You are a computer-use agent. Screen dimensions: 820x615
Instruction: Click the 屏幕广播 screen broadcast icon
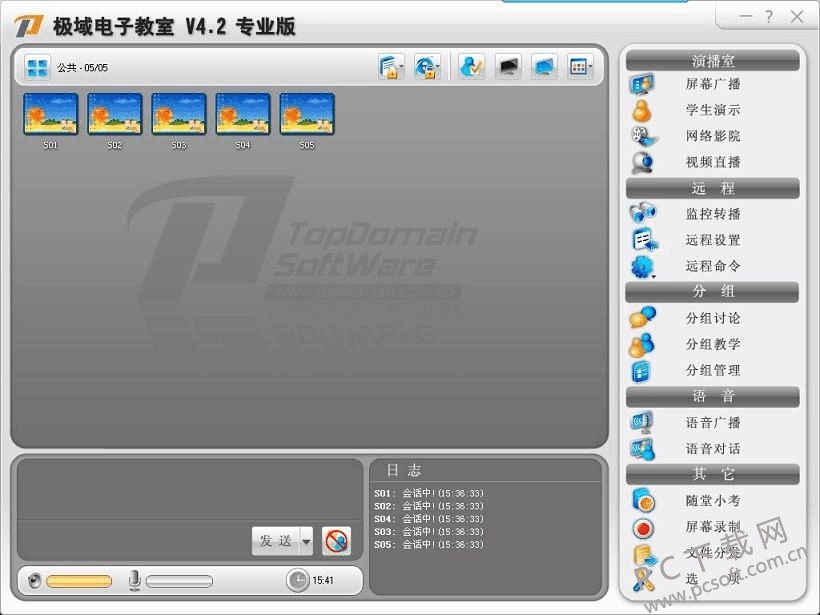click(x=642, y=84)
